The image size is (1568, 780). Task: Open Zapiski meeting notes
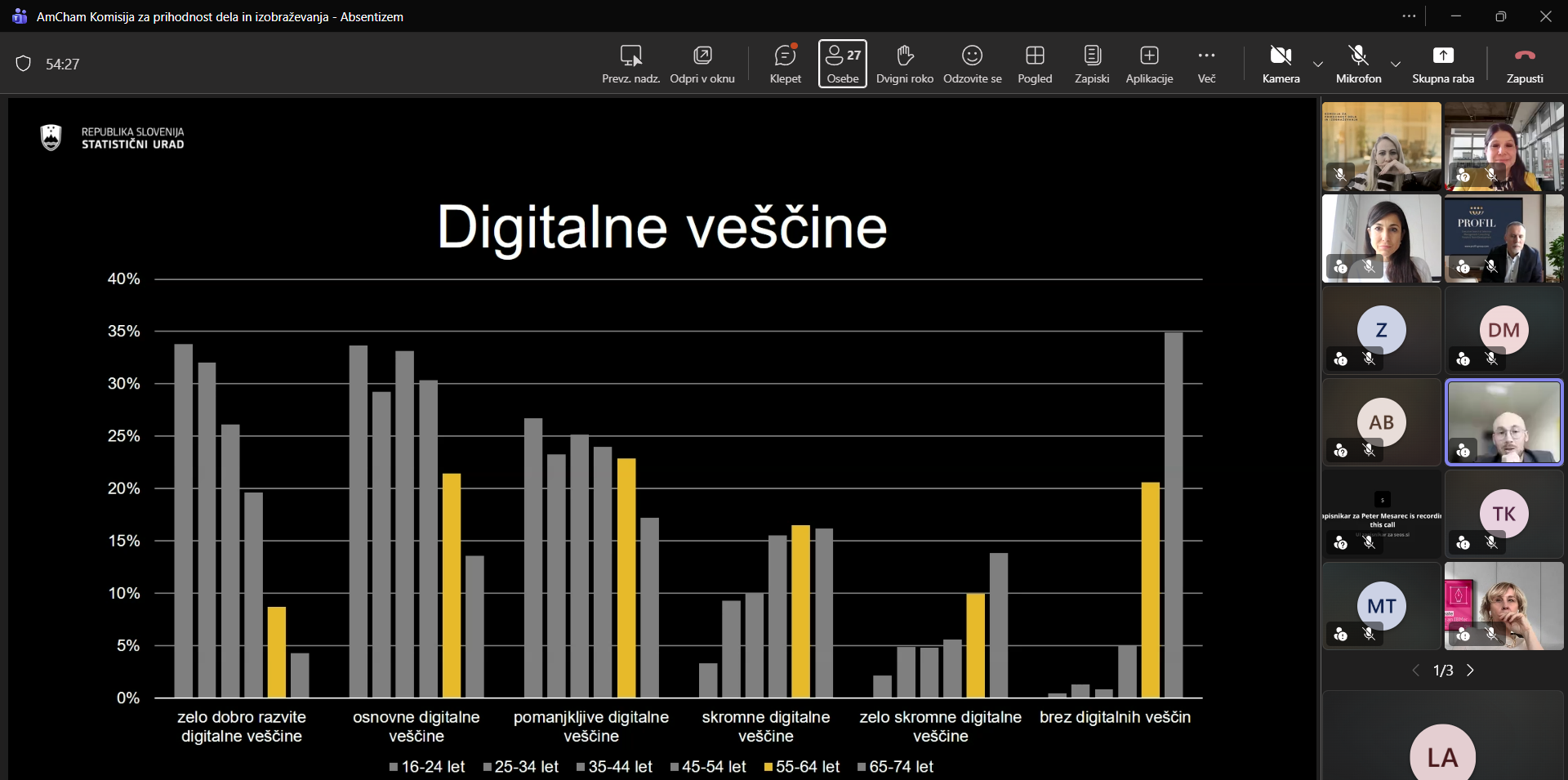1092,64
